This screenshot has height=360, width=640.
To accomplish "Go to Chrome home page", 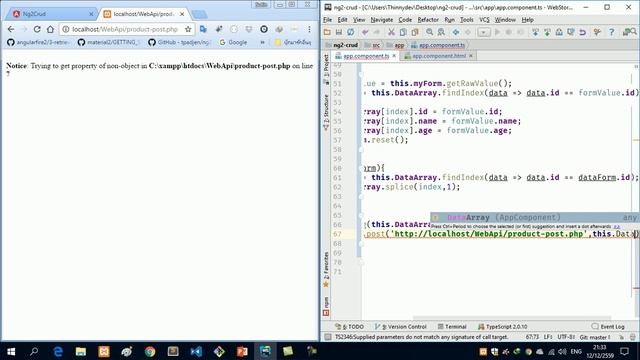I will tap(50, 29).
